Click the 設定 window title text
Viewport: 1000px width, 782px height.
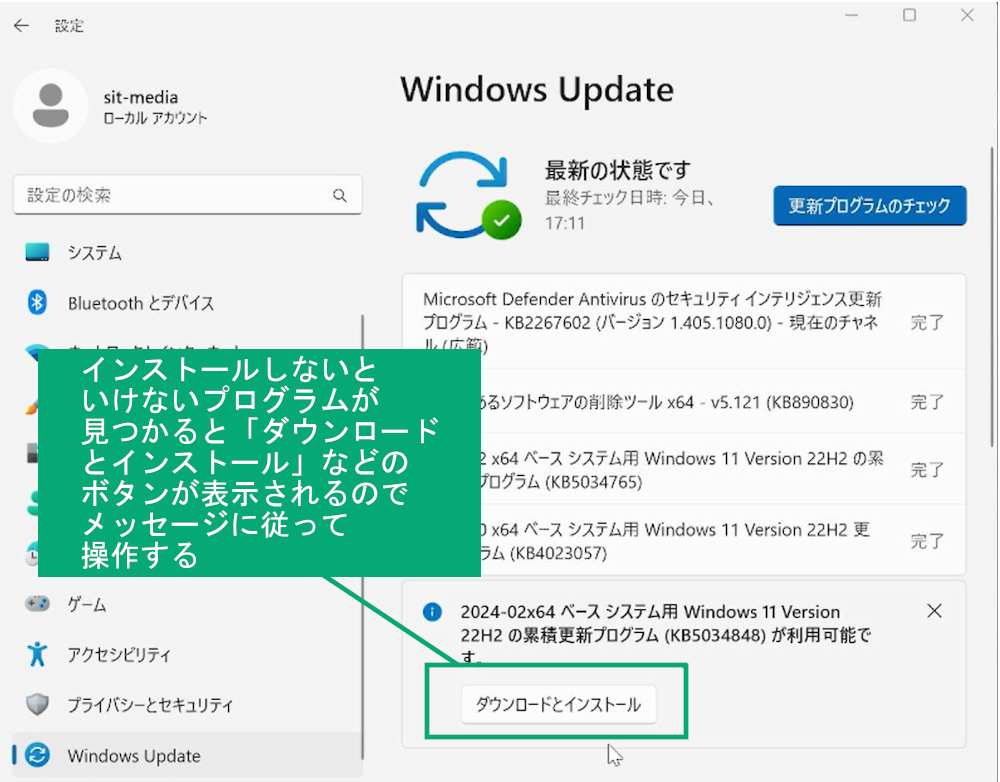69,26
